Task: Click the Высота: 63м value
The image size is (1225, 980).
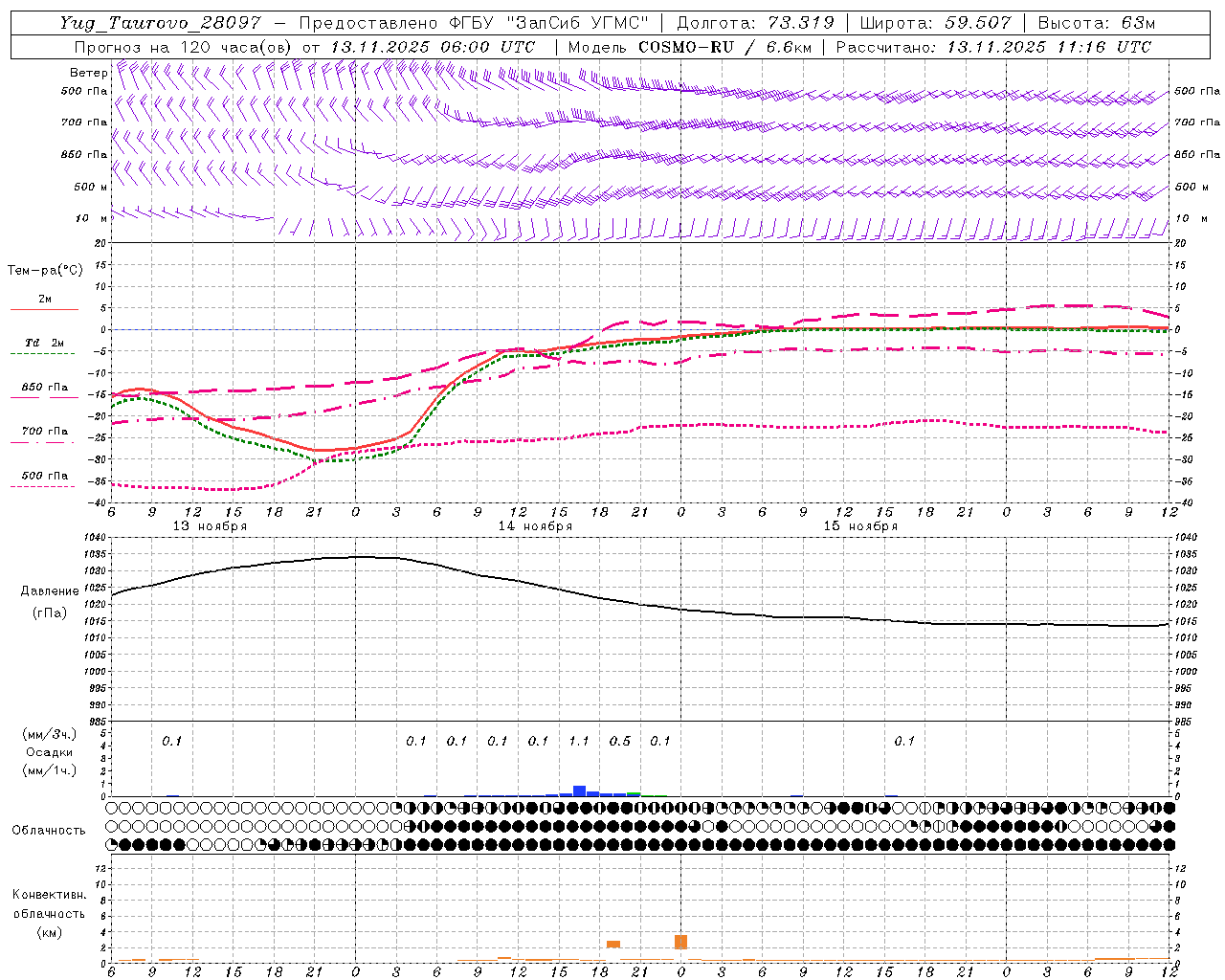Action: 1097,23
